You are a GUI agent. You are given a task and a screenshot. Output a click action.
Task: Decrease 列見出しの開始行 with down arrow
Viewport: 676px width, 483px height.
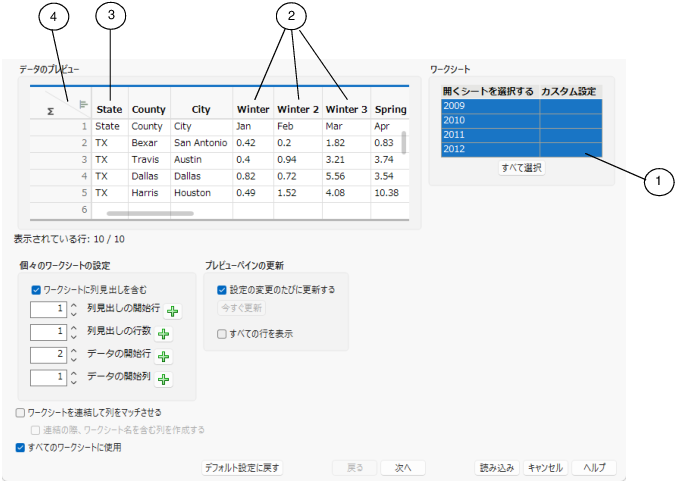pos(74,314)
